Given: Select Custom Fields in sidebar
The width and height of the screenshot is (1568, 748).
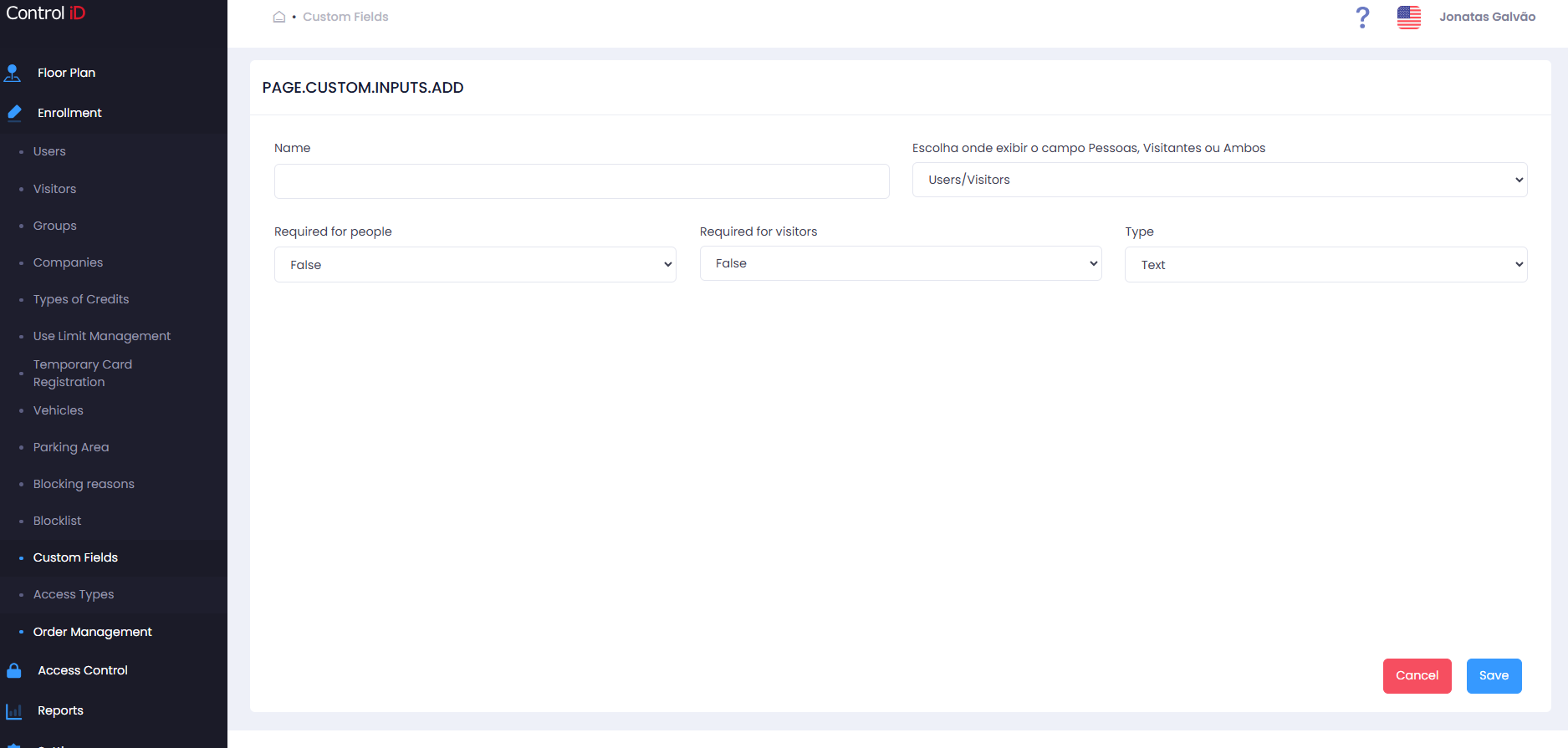Looking at the screenshot, I should [75, 557].
